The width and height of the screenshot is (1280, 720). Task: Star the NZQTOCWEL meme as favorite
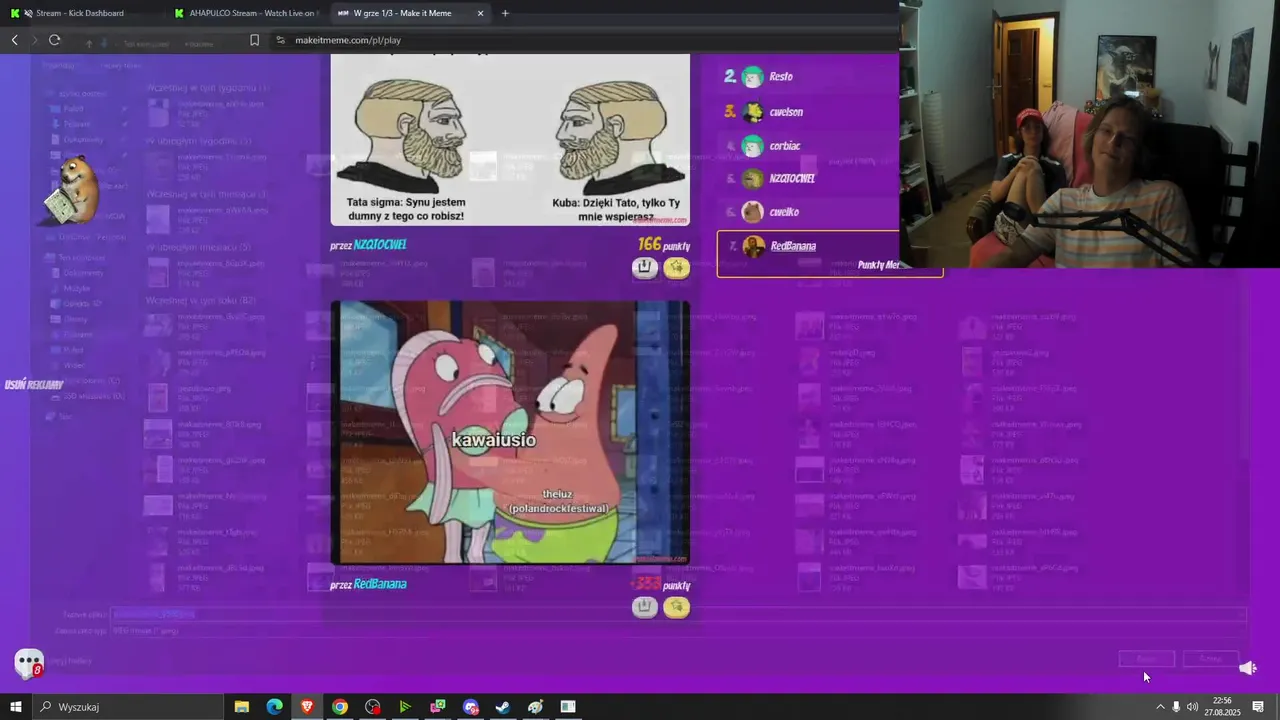(677, 267)
